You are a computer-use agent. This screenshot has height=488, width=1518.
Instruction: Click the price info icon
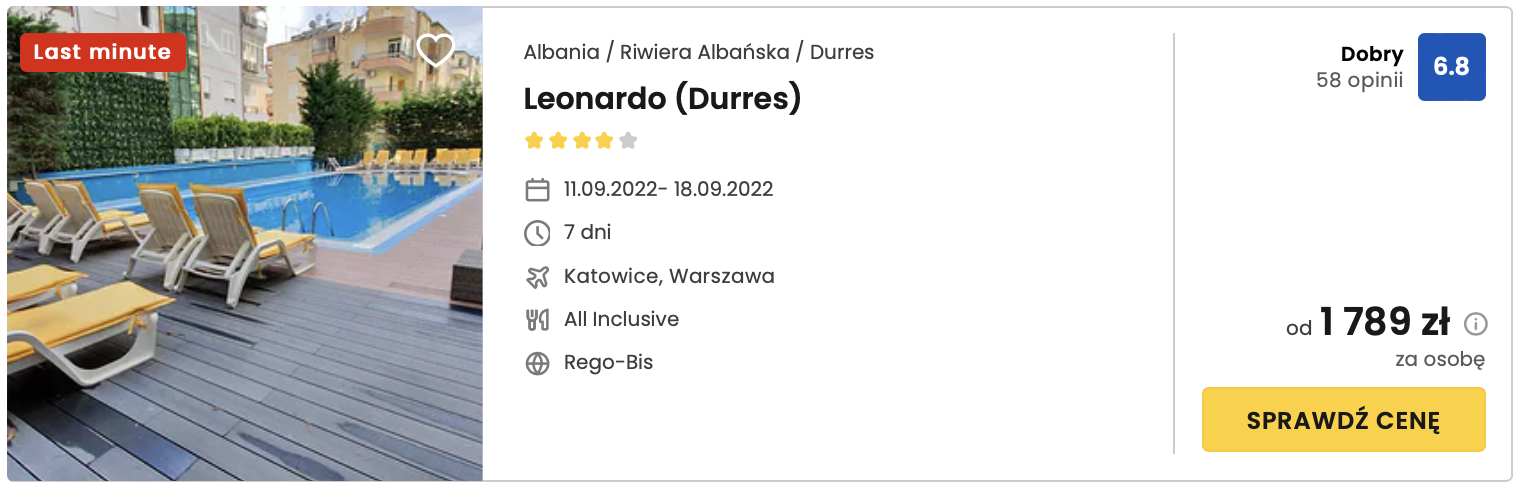(1475, 324)
